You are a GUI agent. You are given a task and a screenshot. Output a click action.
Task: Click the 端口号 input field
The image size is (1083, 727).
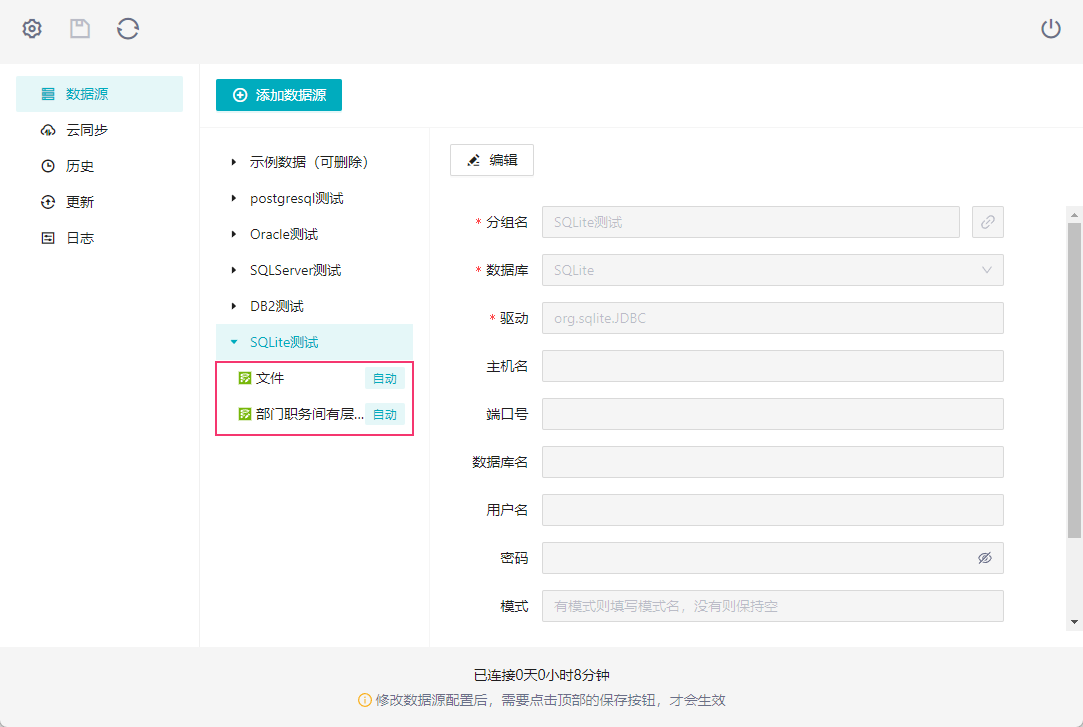tap(772, 414)
